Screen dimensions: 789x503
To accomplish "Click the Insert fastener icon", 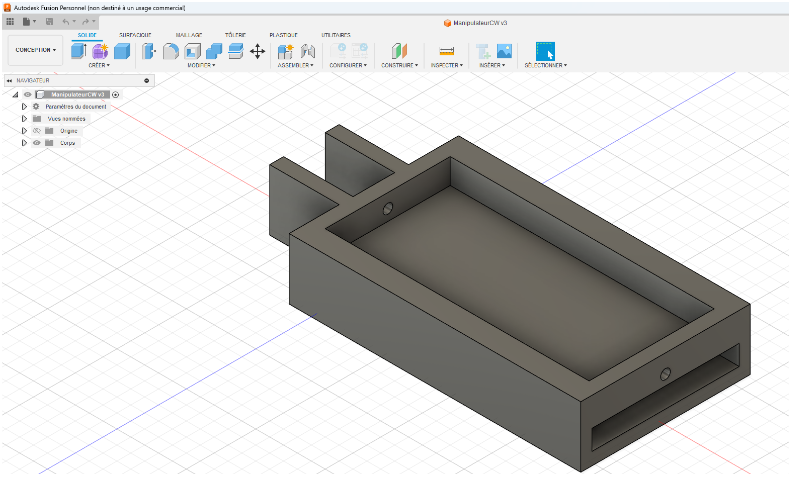I will pyautogui.click(x=483, y=51).
